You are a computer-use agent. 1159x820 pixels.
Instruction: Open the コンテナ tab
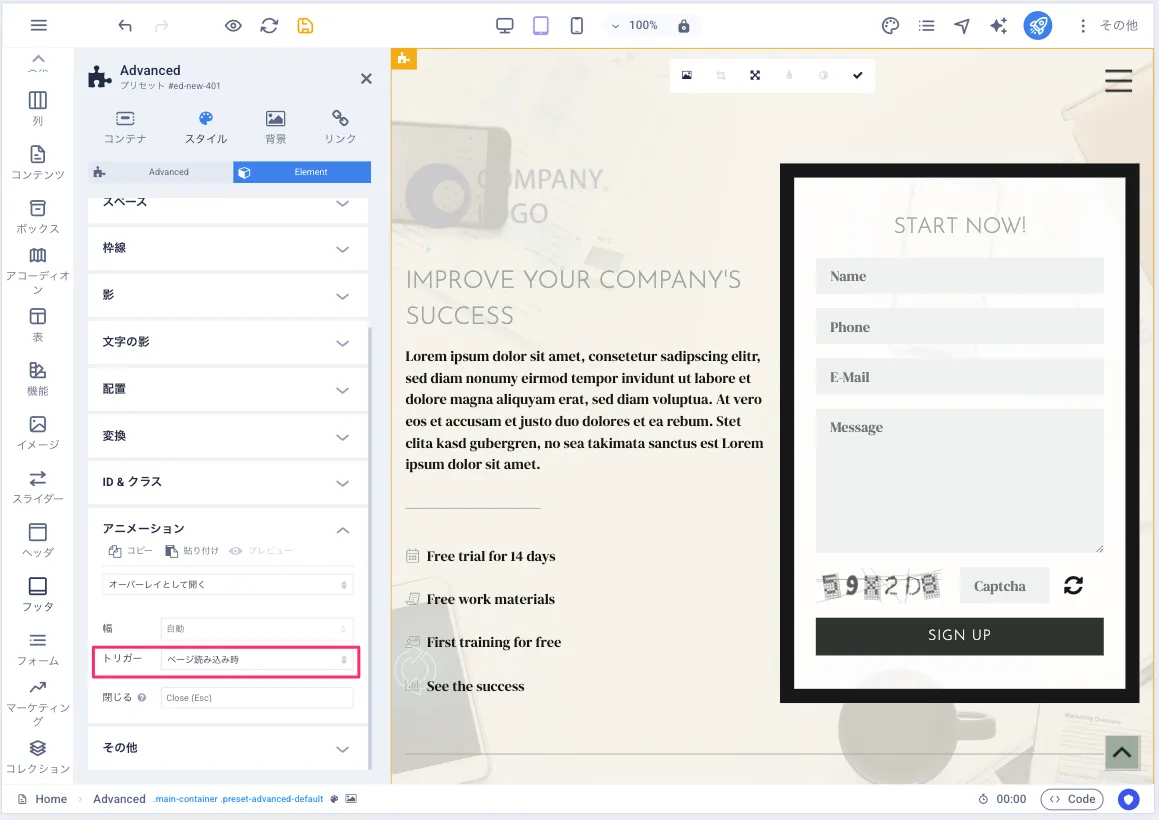[125, 127]
